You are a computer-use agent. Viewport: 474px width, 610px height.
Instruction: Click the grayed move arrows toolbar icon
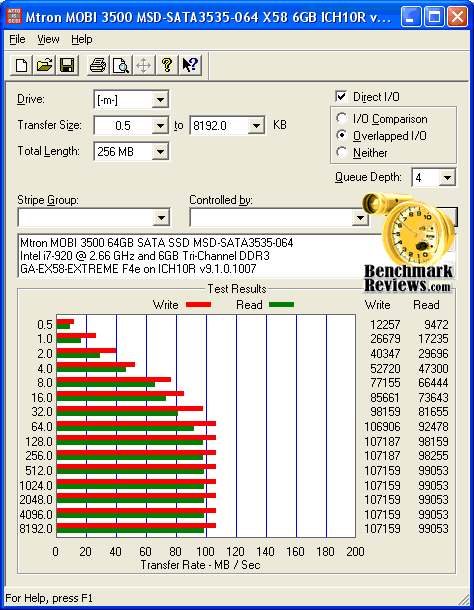(144, 65)
